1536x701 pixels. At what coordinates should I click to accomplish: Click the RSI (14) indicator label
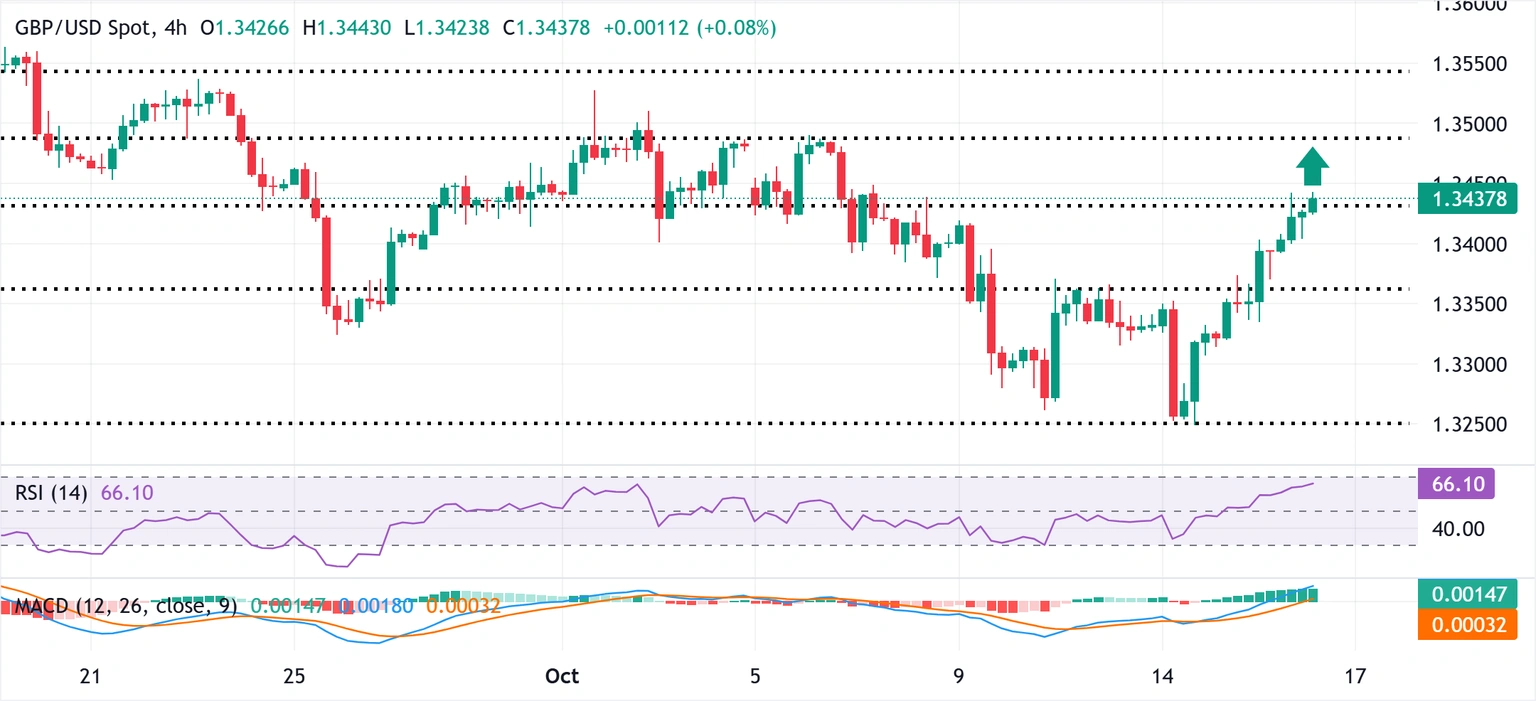point(51,493)
